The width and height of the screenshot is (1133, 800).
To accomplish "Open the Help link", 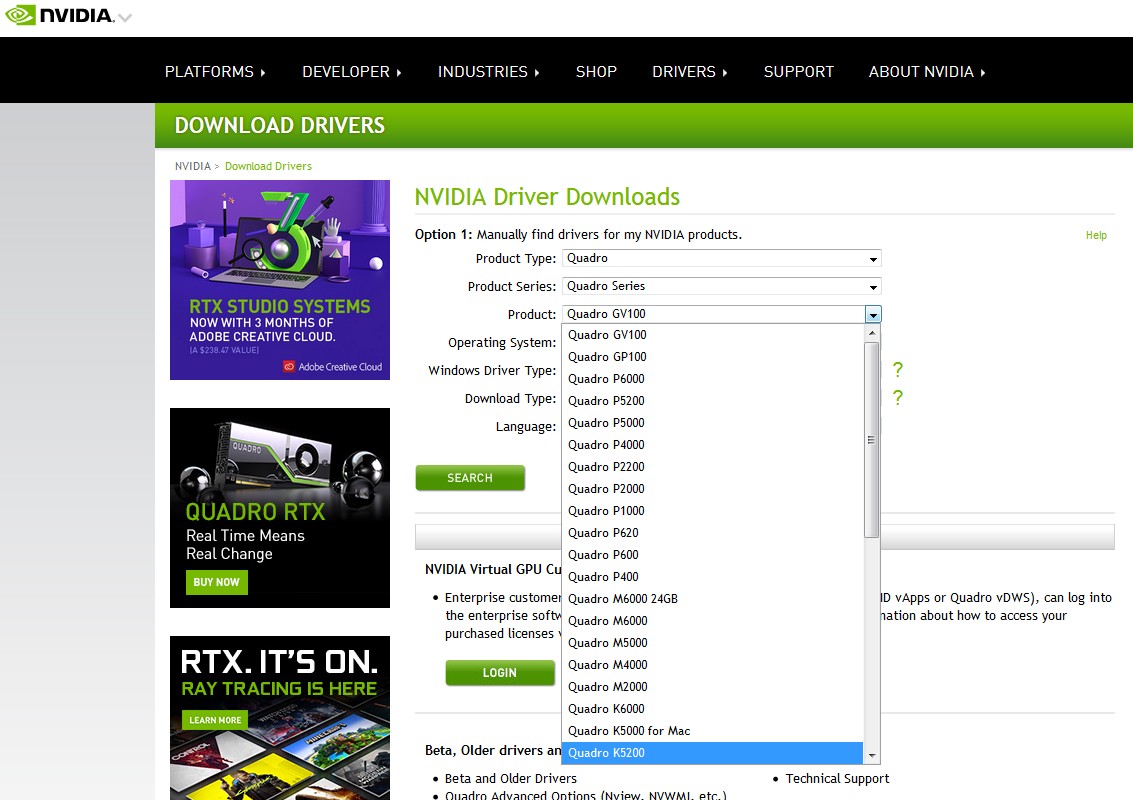I will point(1095,235).
